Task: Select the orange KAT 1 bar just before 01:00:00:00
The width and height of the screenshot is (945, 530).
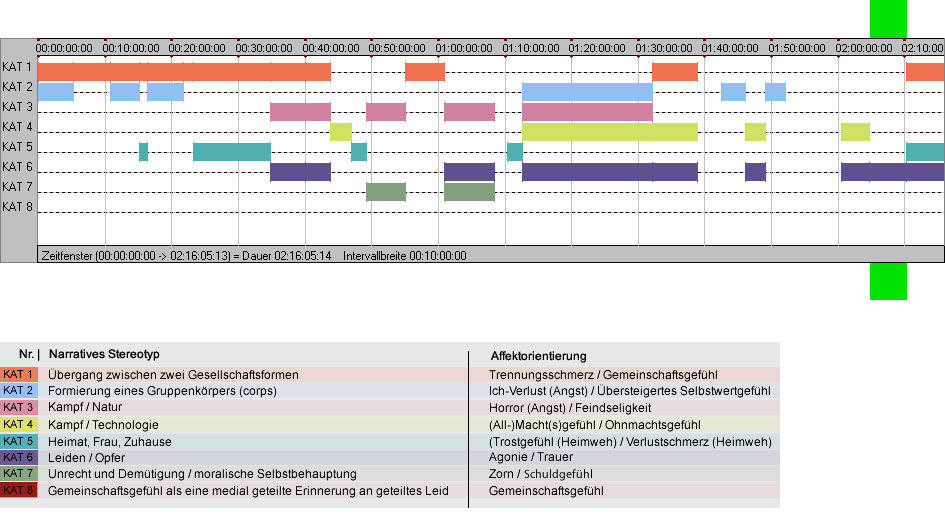Action: (425, 72)
